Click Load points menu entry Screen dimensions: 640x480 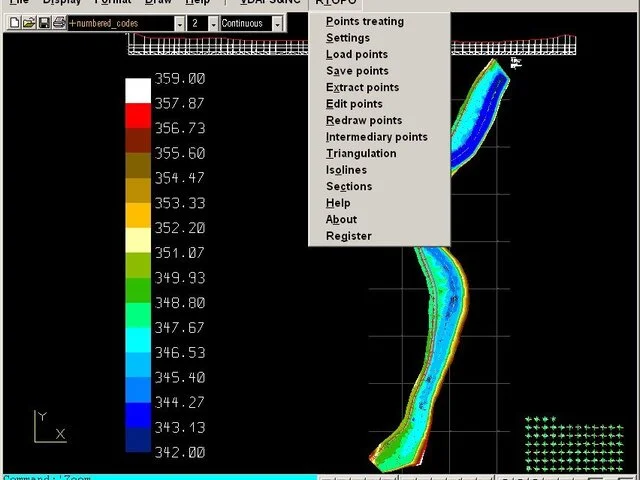point(357,54)
